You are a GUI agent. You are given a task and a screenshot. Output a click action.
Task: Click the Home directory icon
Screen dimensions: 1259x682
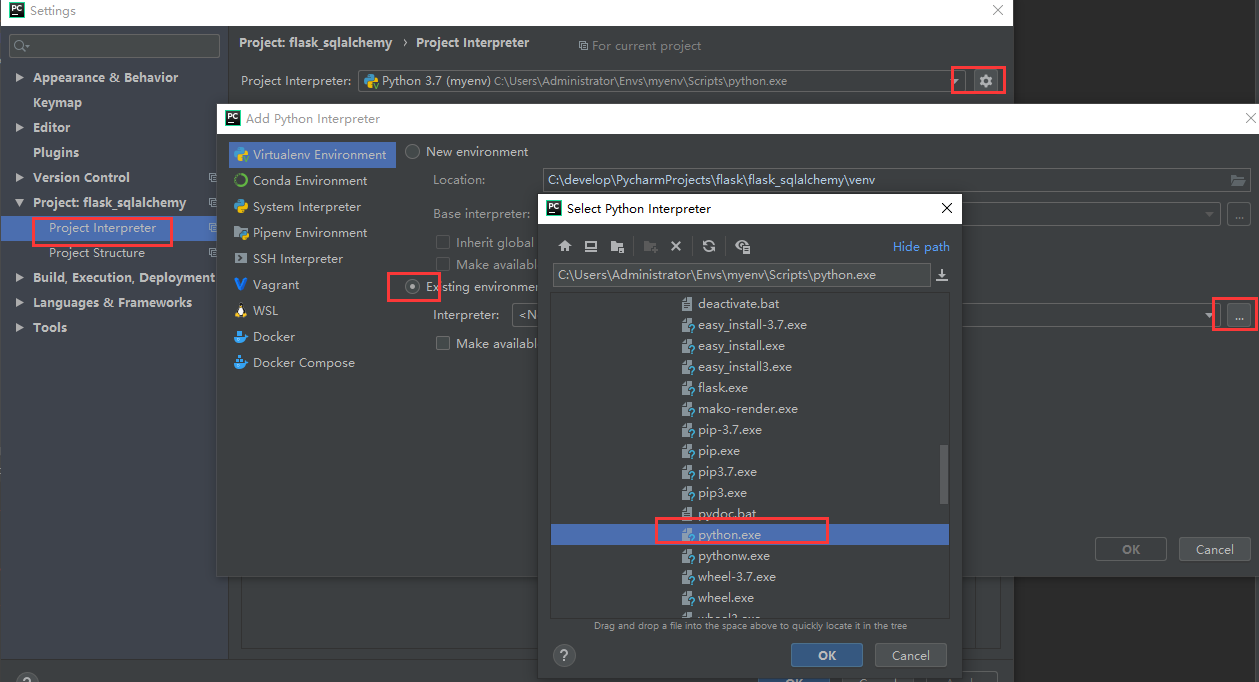click(x=565, y=247)
